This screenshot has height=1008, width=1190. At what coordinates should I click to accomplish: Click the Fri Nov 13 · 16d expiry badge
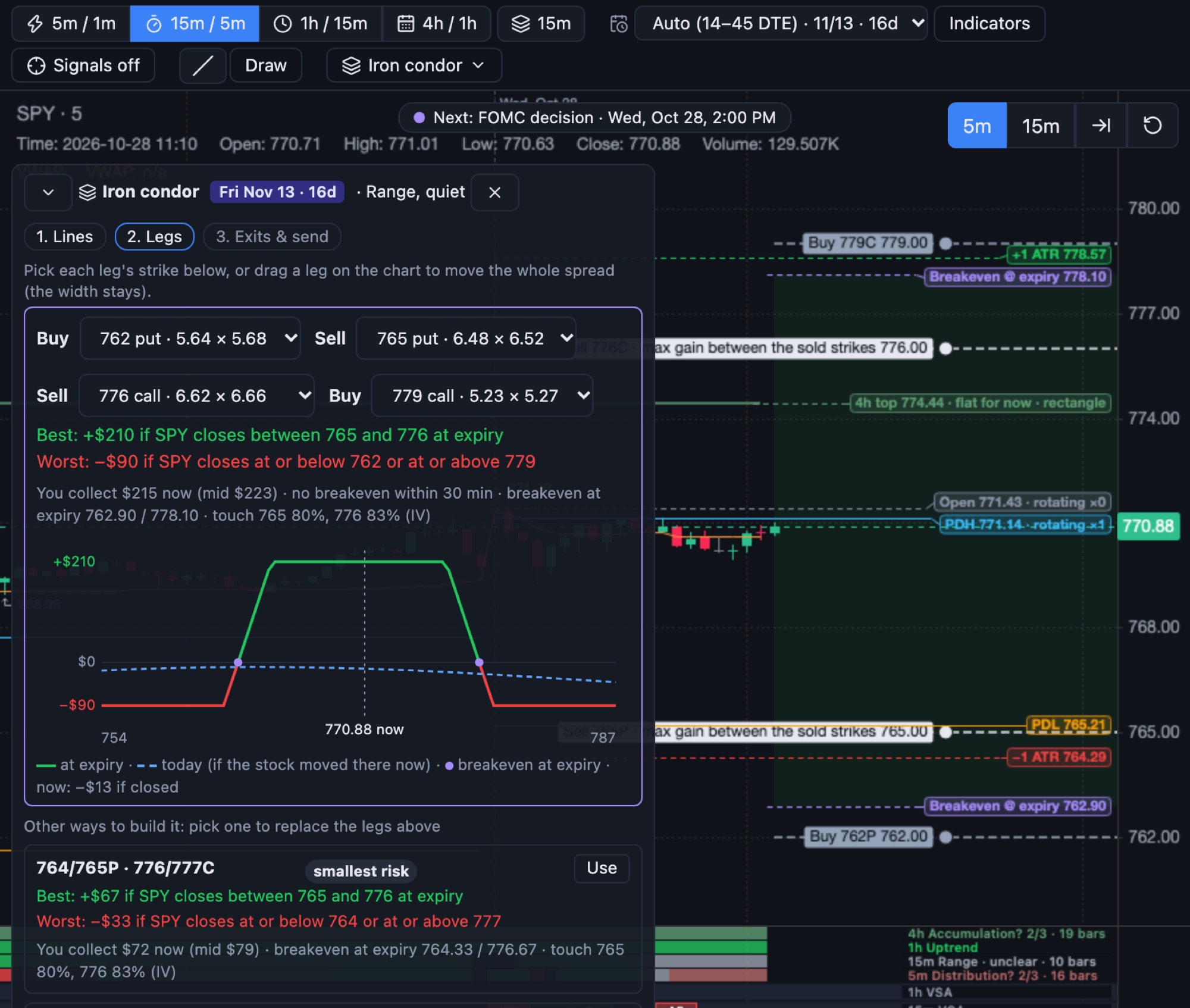coord(277,192)
